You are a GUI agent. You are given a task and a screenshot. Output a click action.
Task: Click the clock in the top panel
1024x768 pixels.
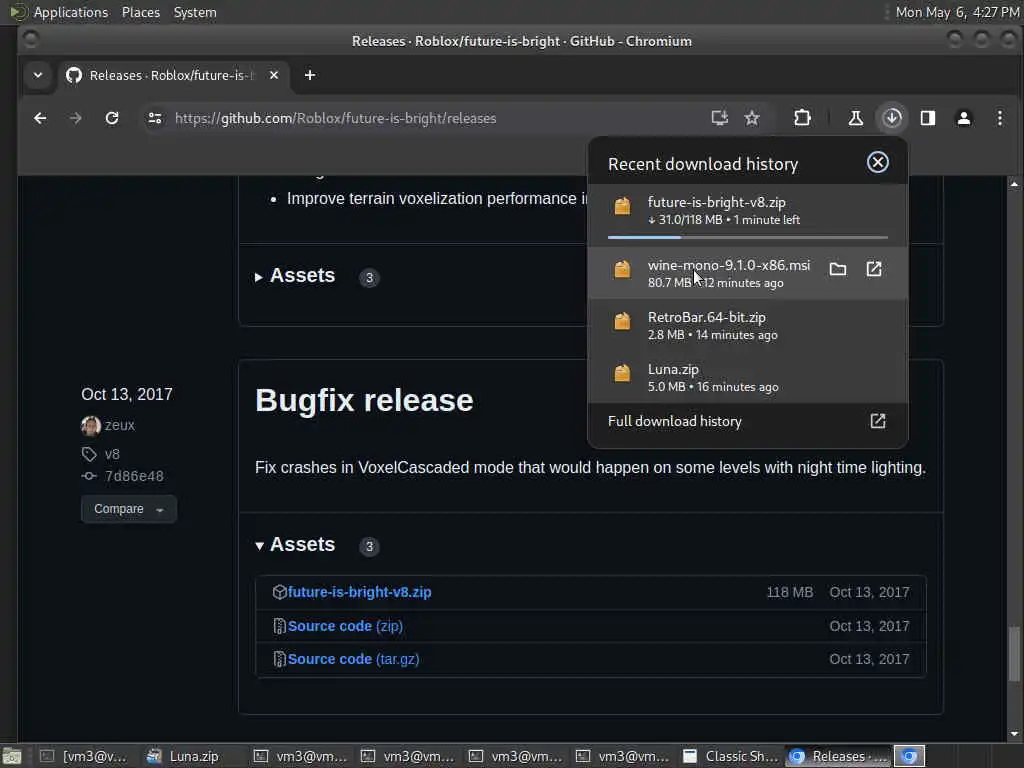pyautogui.click(x=957, y=12)
